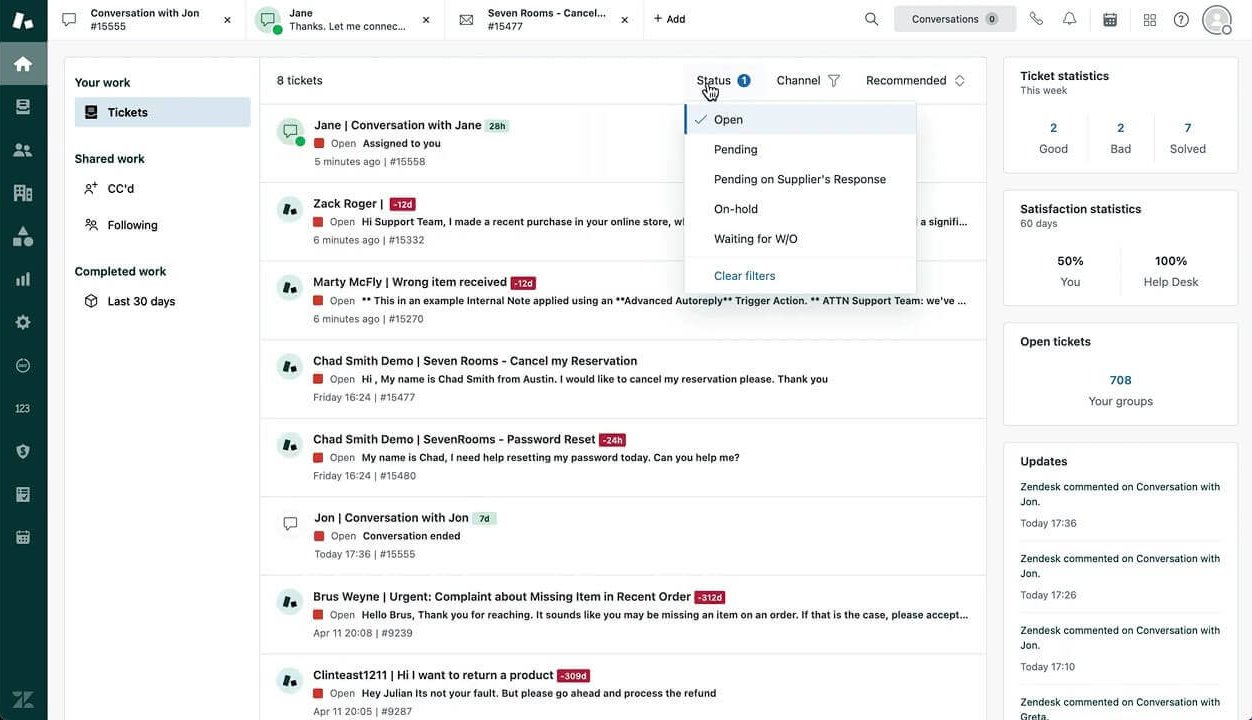Viewport: 1252px width, 720px height.
Task: Open the Admin settings gear icon
Action: [22, 321]
